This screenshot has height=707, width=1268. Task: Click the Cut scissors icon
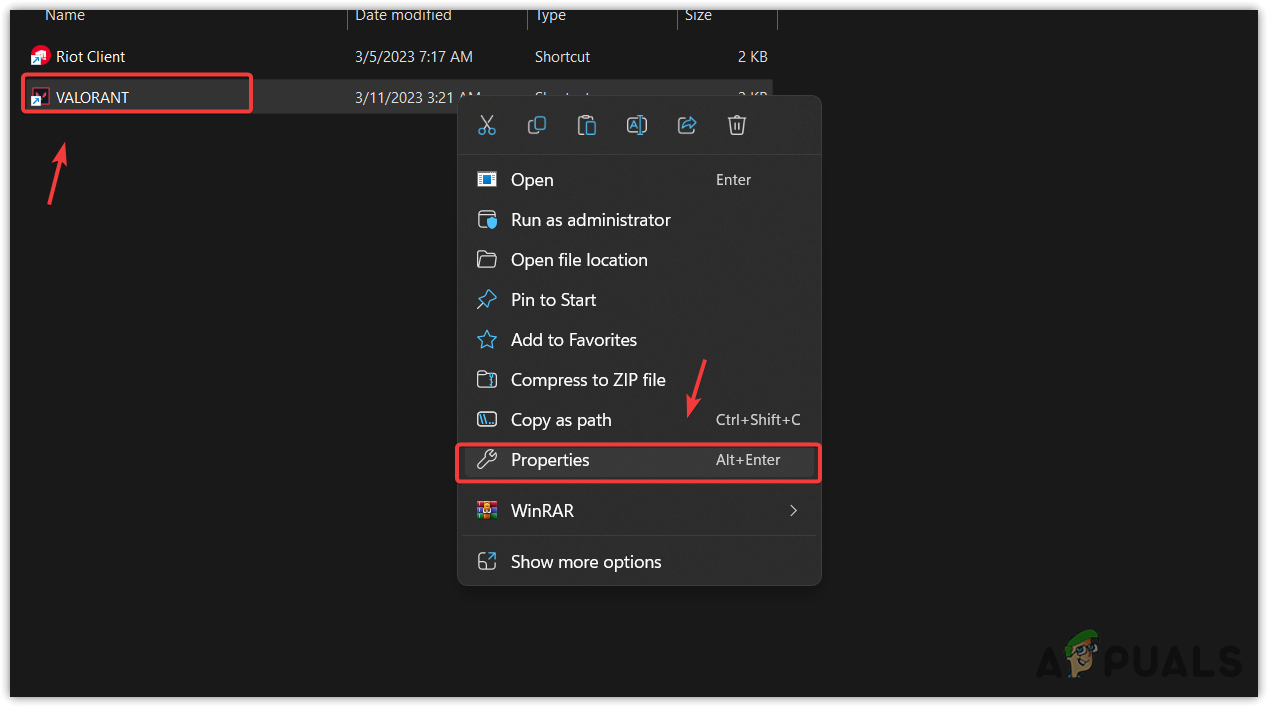[487, 125]
